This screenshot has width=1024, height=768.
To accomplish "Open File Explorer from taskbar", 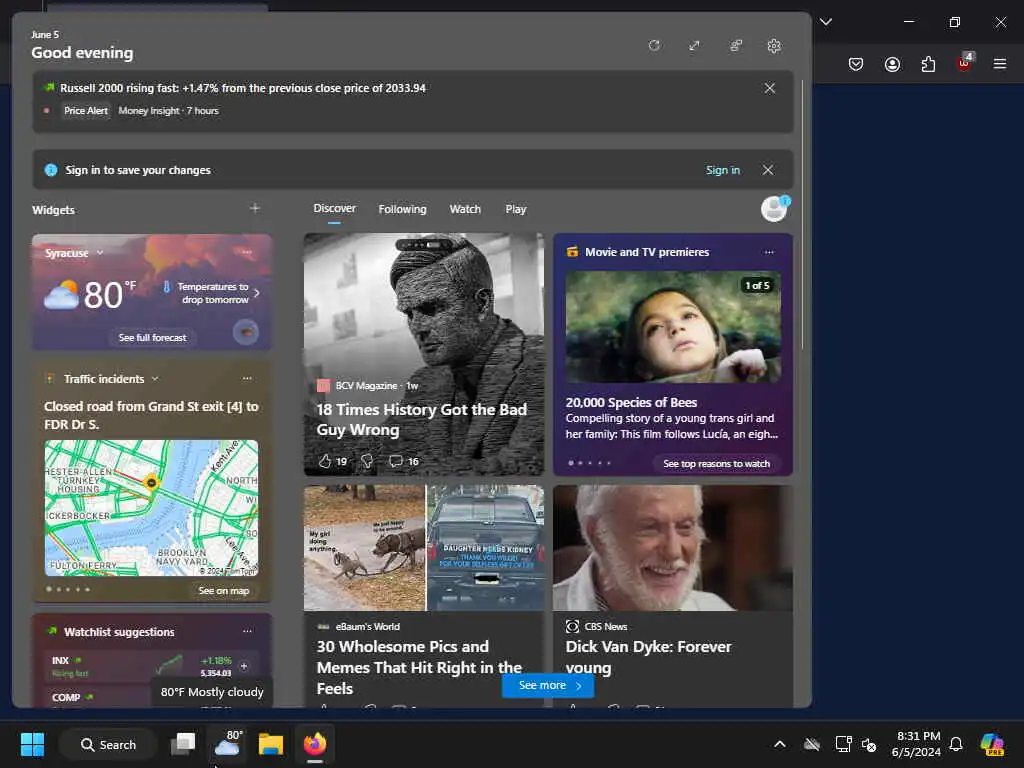I will pyautogui.click(x=270, y=744).
